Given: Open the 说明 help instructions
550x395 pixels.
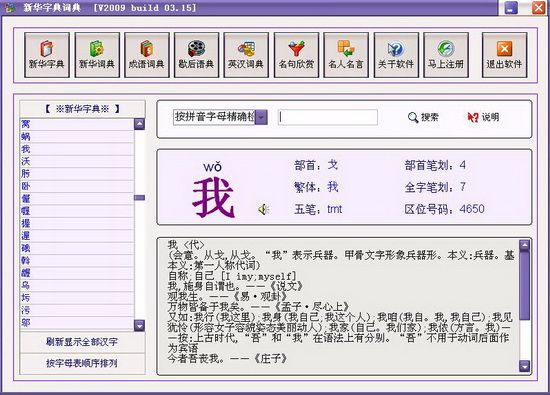Looking at the screenshot, I should [483, 117].
